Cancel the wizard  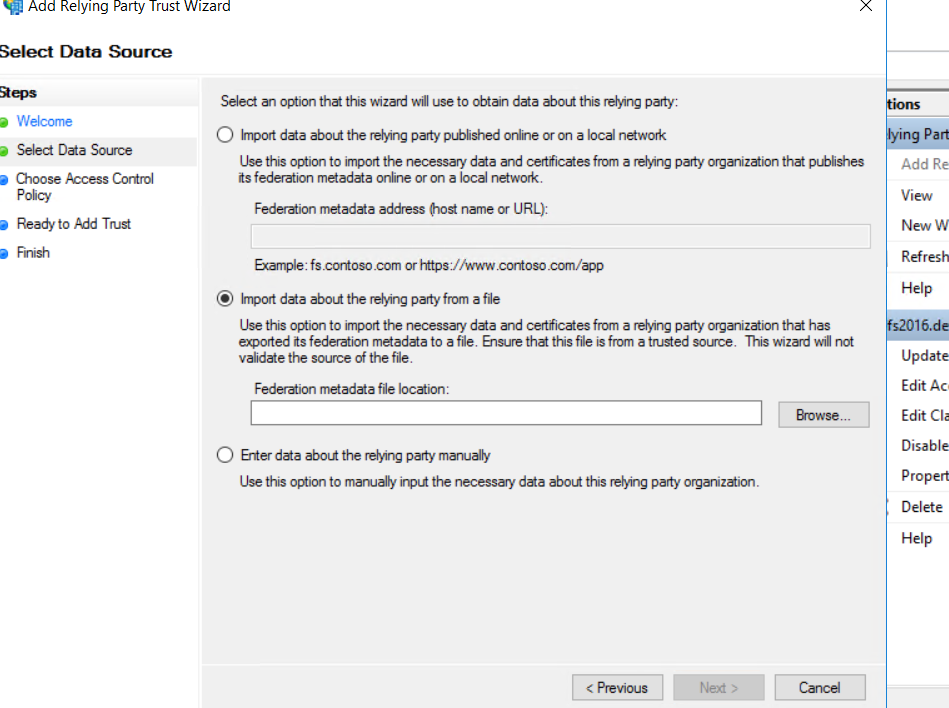click(x=819, y=688)
